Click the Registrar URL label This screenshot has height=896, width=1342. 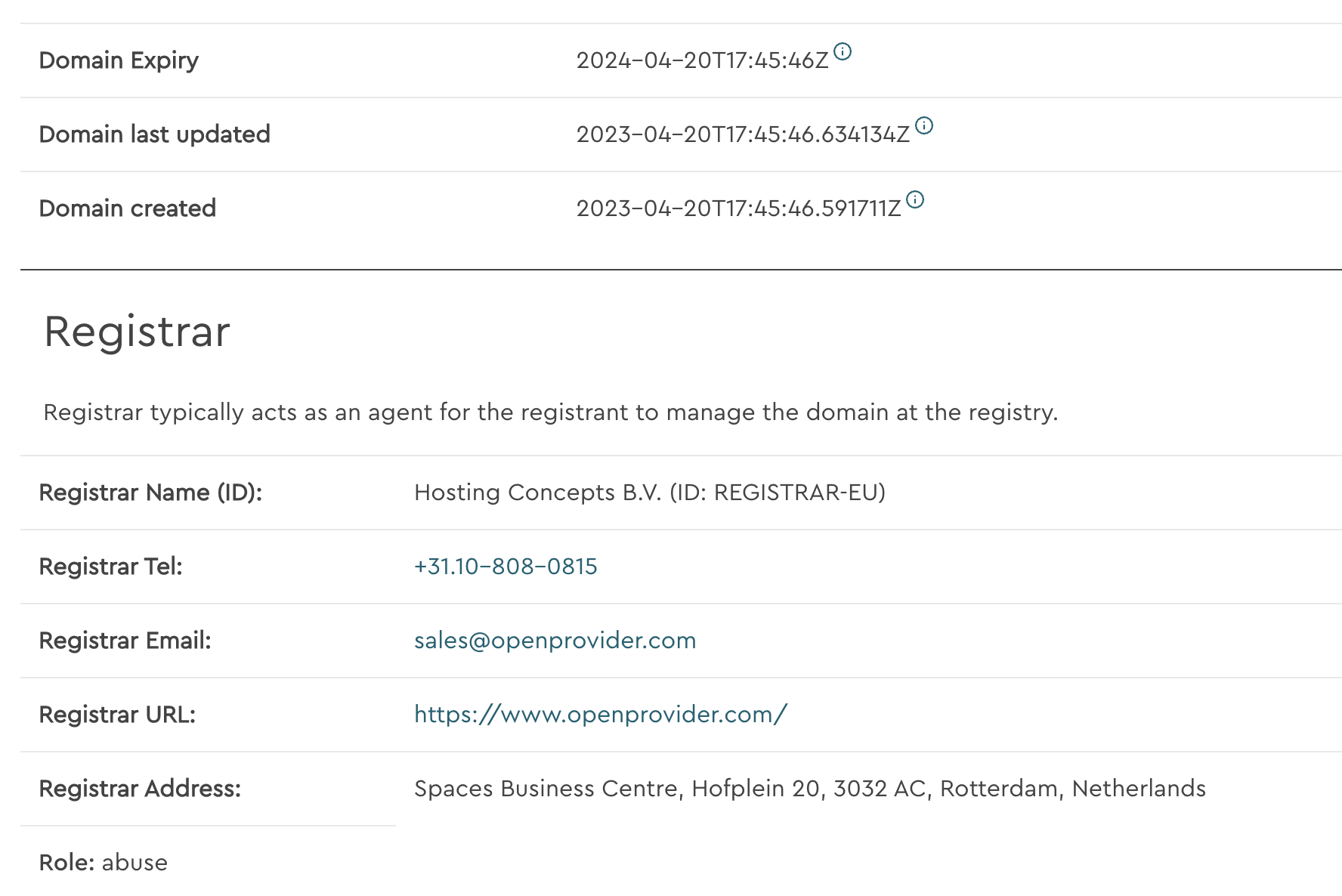click(x=117, y=715)
